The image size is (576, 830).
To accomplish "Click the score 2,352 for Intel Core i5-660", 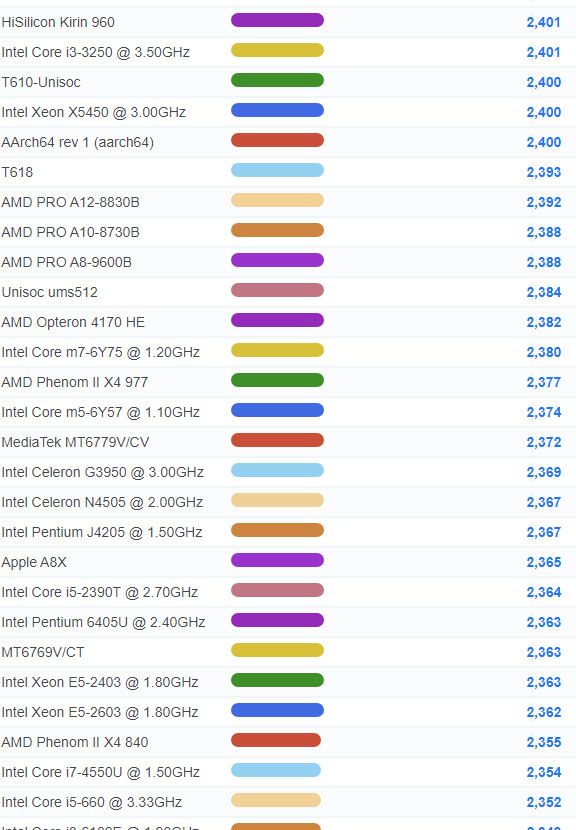I will click(x=544, y=802).
